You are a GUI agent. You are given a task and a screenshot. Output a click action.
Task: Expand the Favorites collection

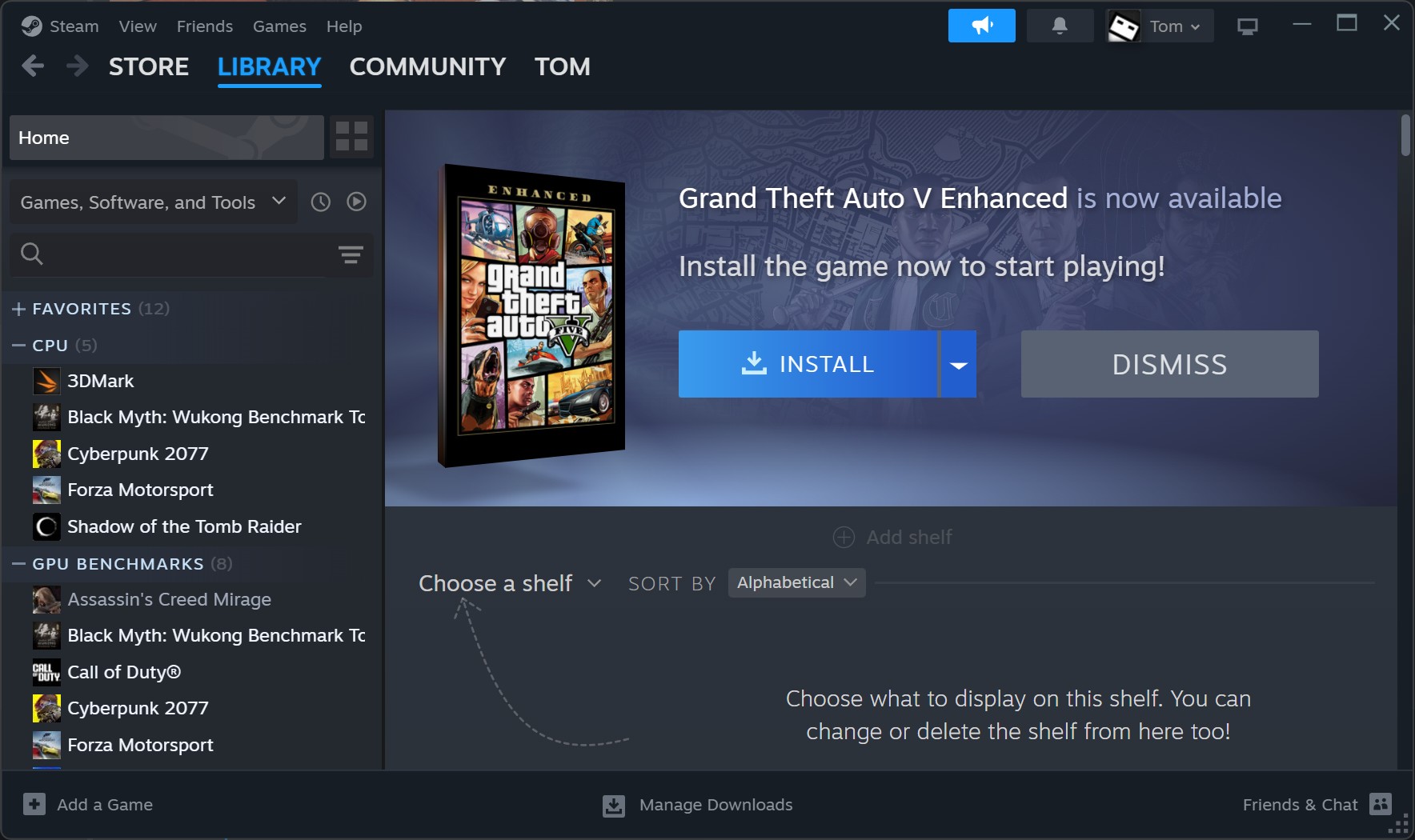(x=19, y=309)
